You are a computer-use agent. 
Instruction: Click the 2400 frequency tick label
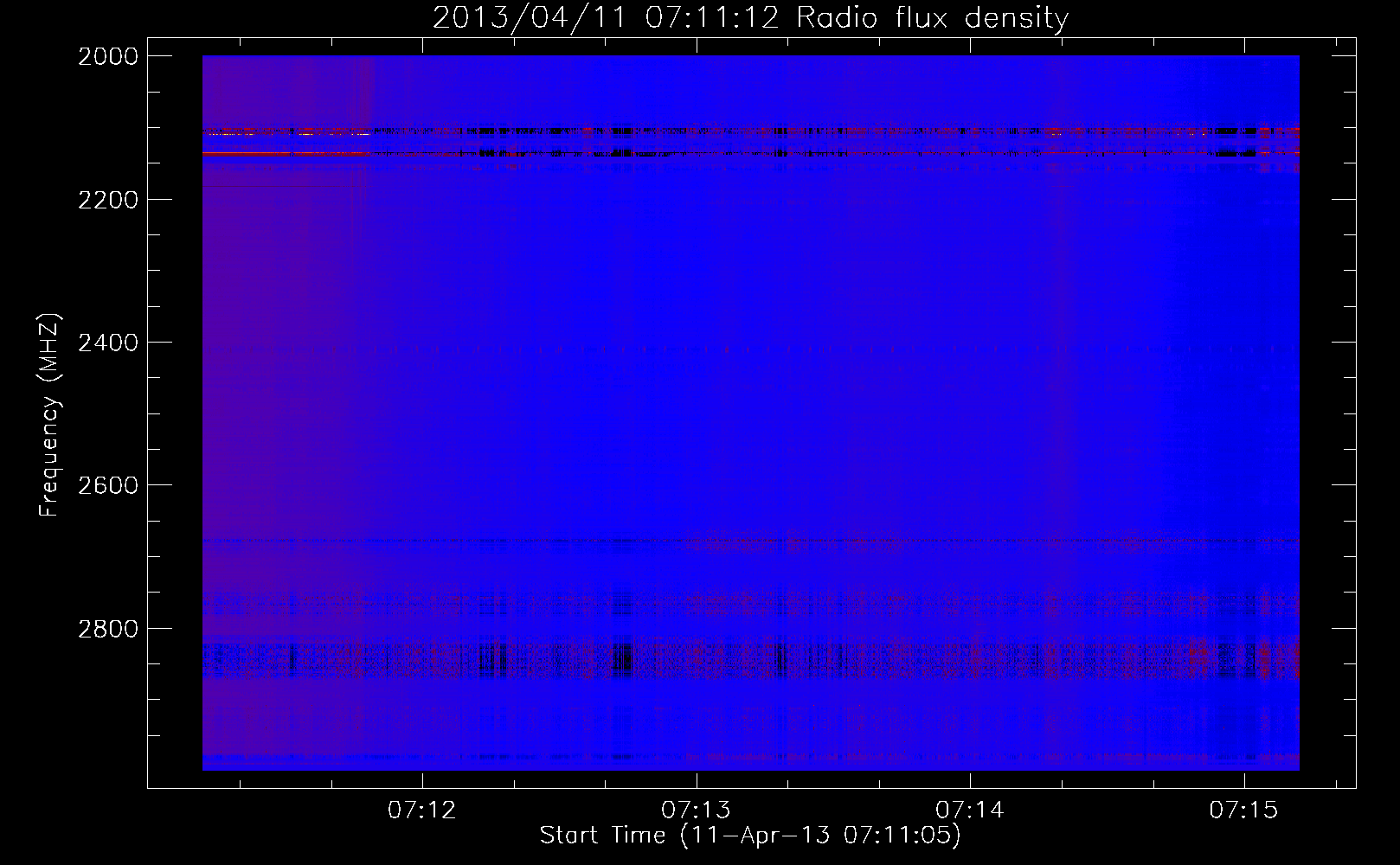point(108,343)
